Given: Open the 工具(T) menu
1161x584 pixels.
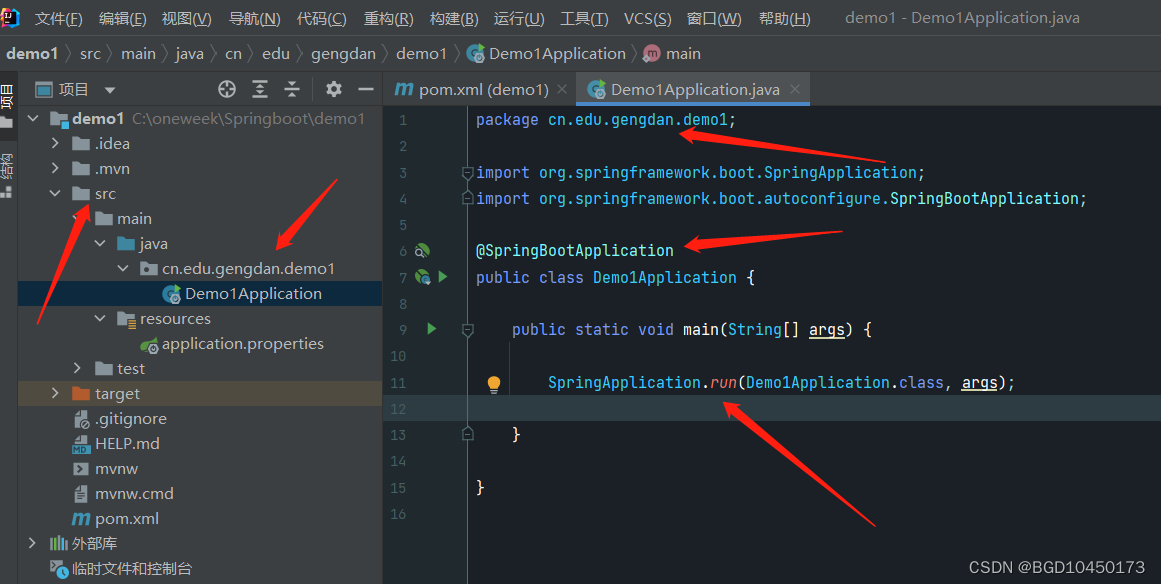Looking at the screenshot, I should point(584,19).
